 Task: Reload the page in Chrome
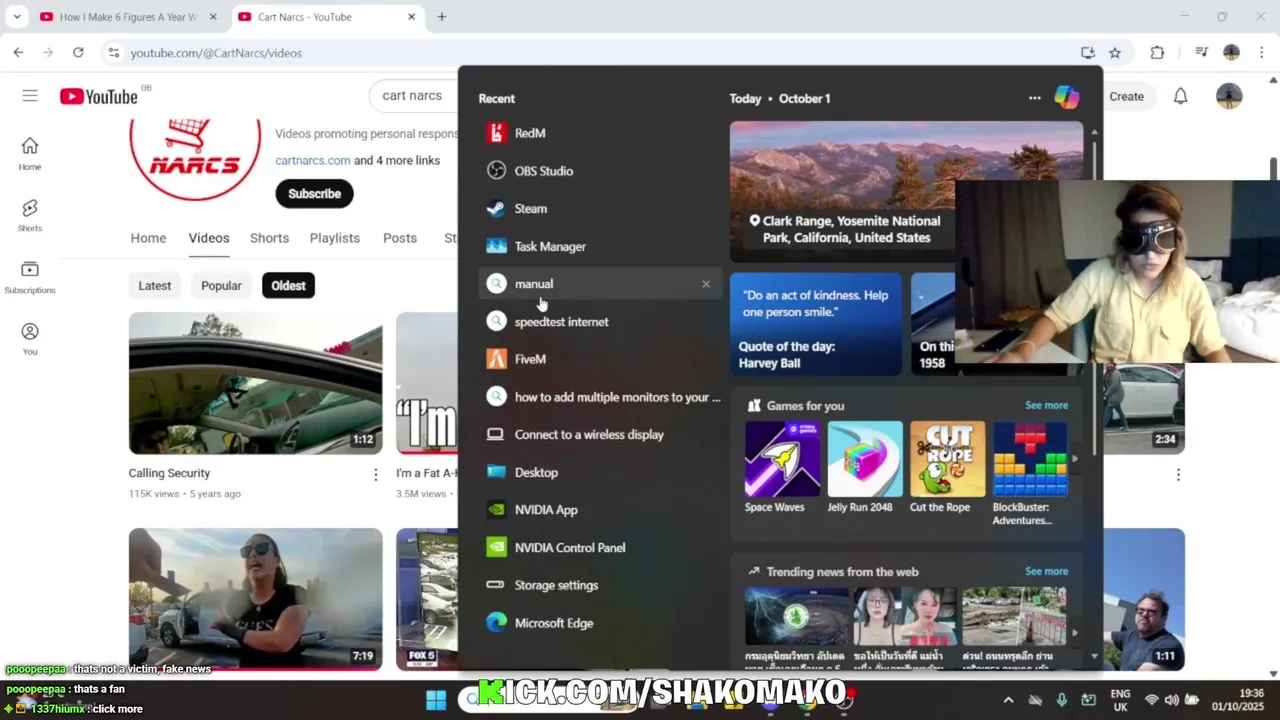[x=78, y=52]
